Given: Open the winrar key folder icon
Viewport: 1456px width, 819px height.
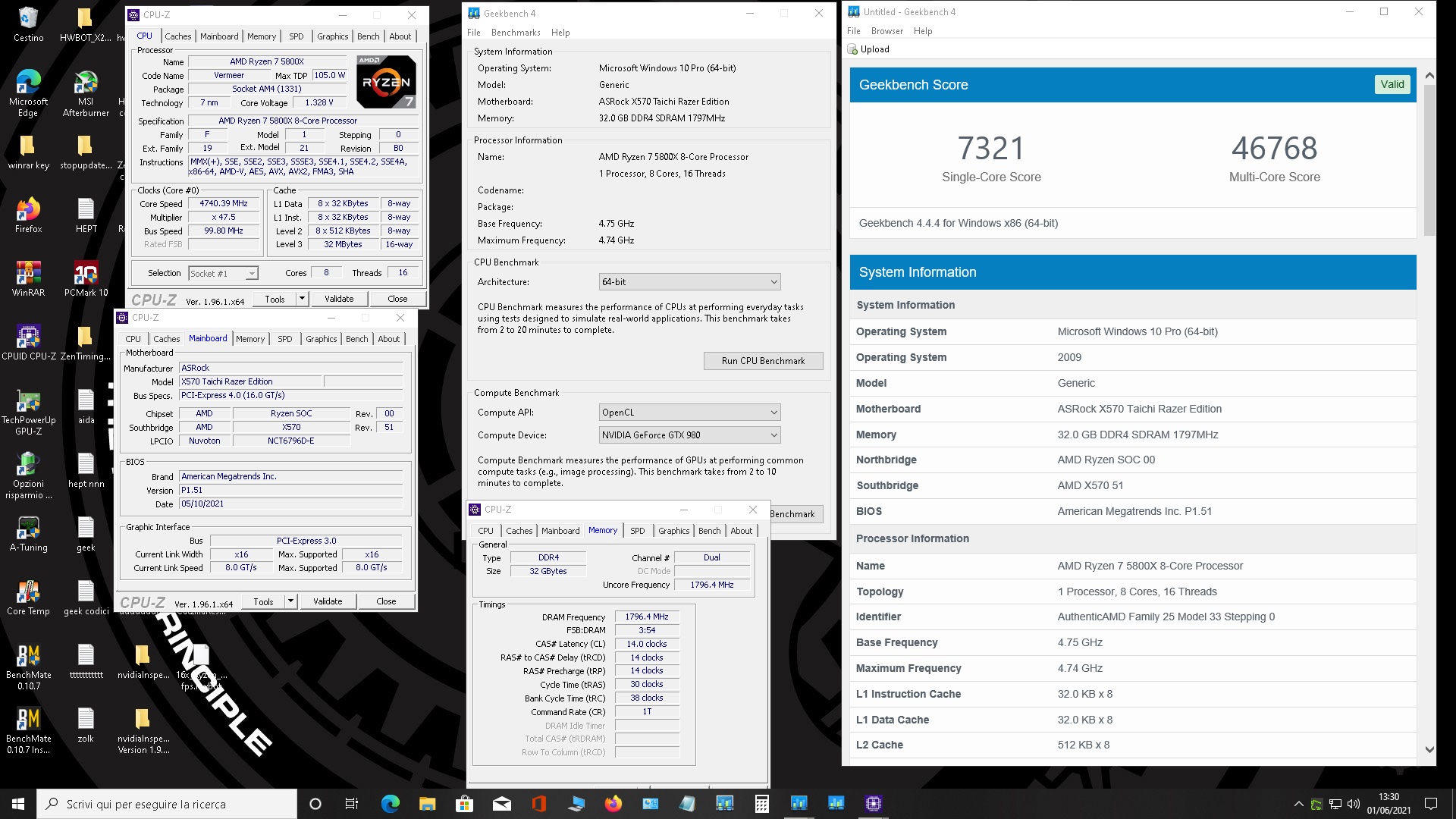Looking at the screenshot, I should click(28, 151).
